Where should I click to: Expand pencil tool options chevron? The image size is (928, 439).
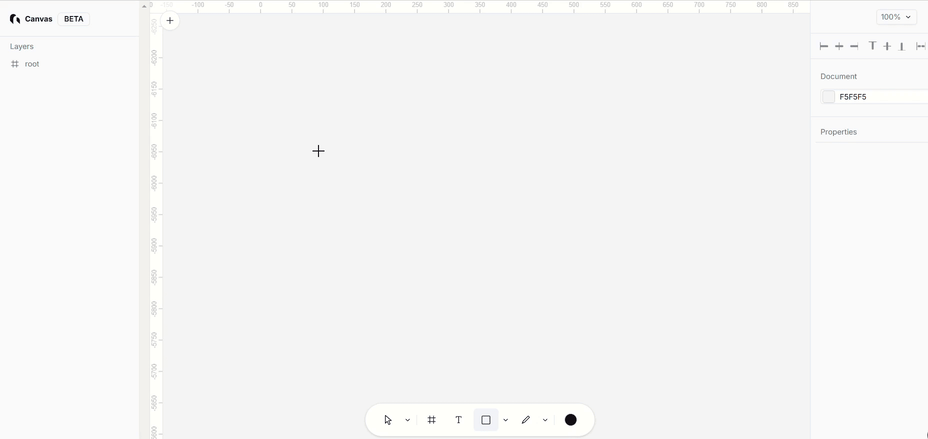(x=545, y=420)
